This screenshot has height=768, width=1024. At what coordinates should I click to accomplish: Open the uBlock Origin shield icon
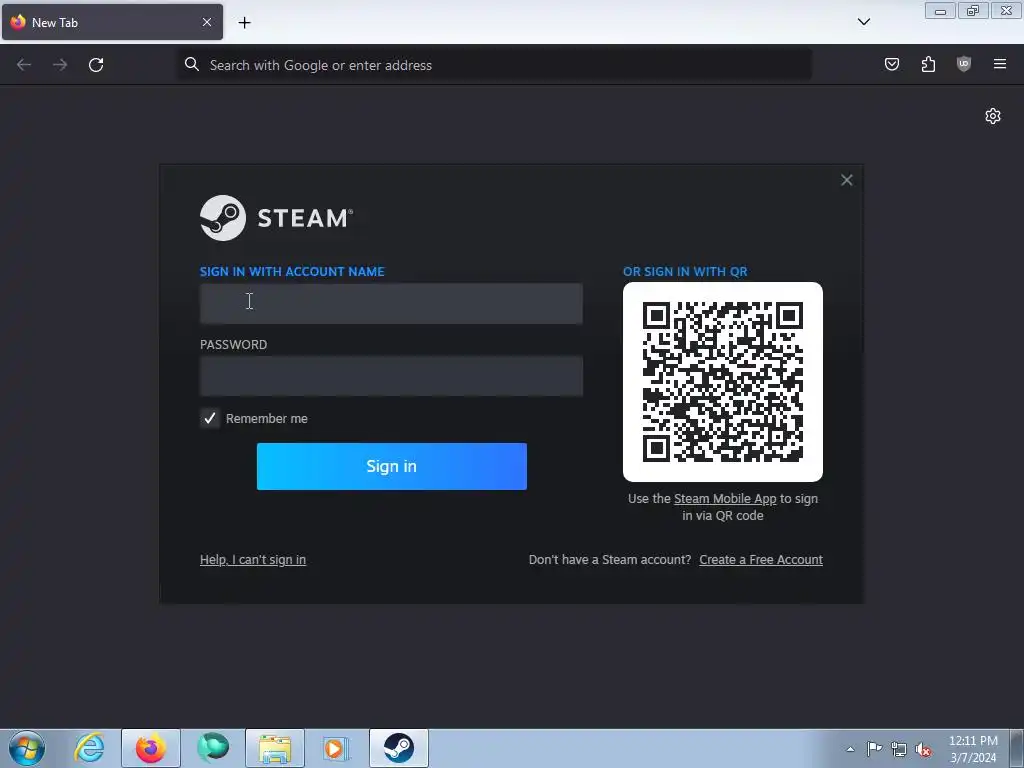(963, 64)
